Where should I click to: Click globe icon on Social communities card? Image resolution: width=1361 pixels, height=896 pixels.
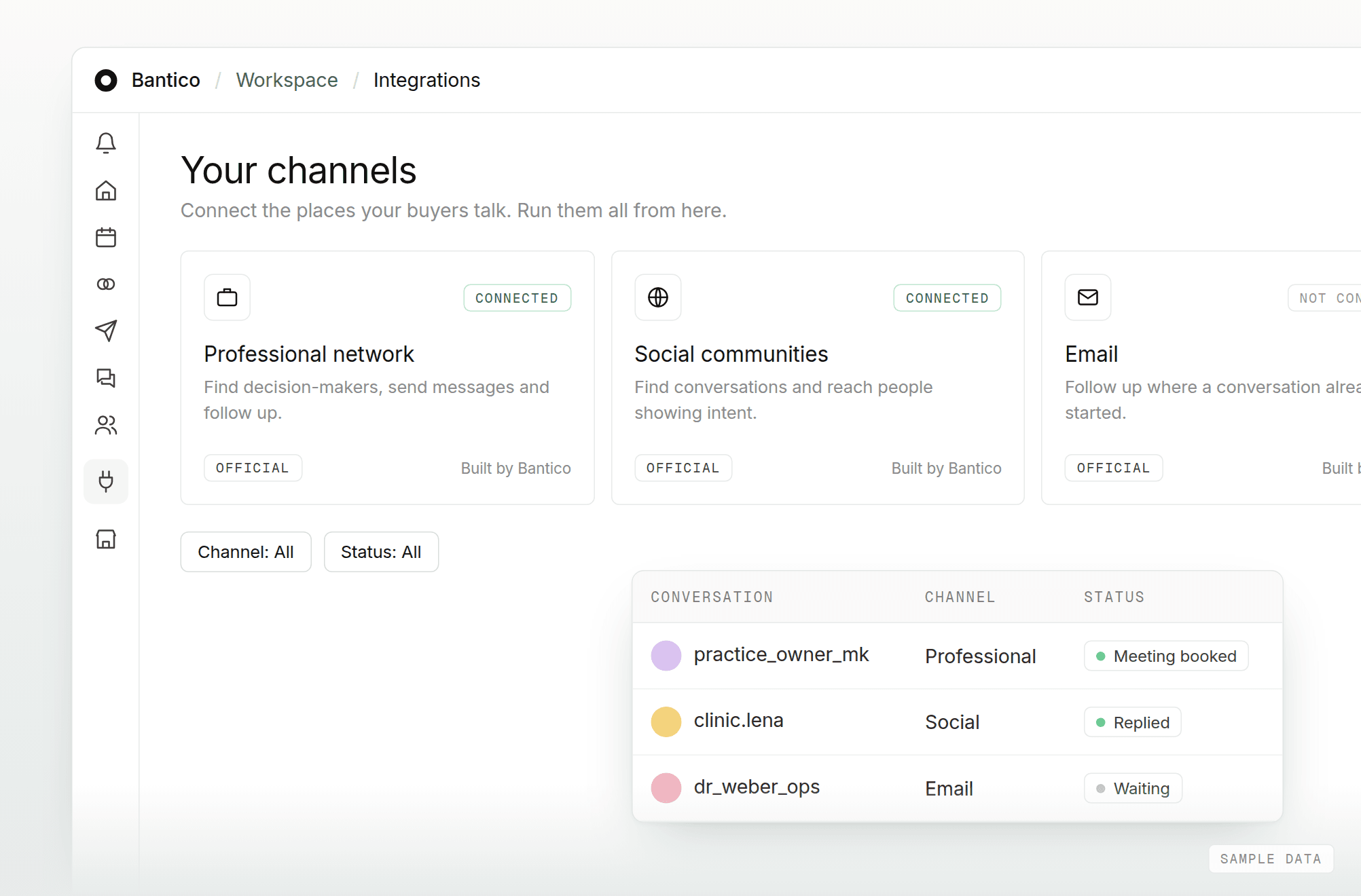[658, 297]
